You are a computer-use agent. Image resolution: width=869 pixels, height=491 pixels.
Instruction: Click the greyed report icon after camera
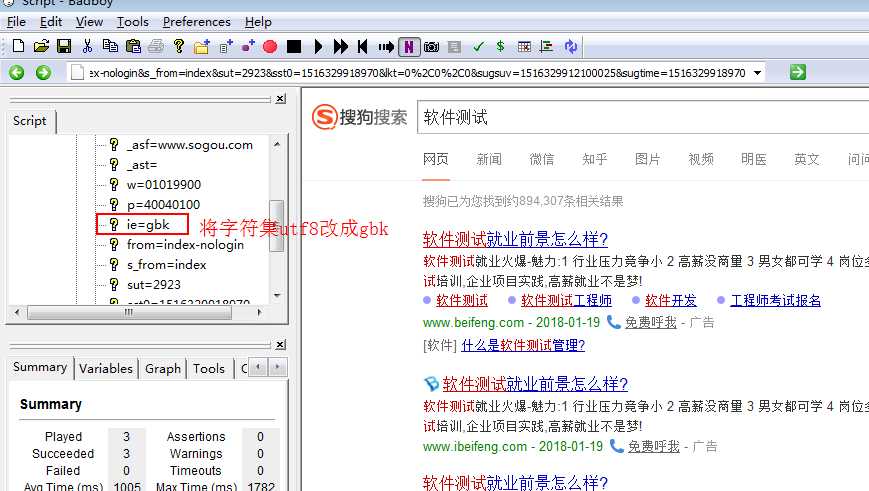[x=454, y=47]
